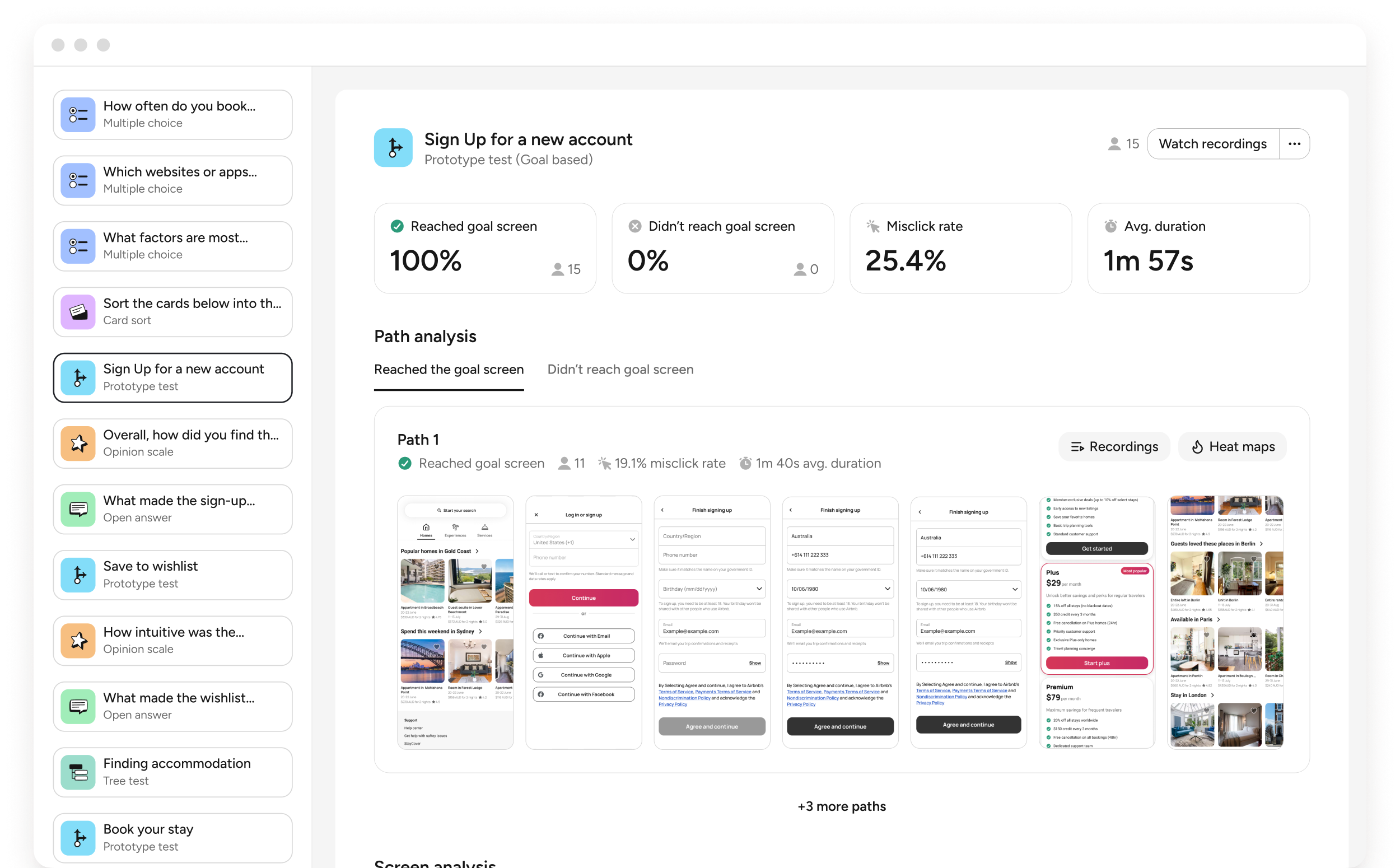Open the 'Overall, how did you find th...' opinion scale icon
Screen dimensions: 1400x868
(x=78, y=443)
